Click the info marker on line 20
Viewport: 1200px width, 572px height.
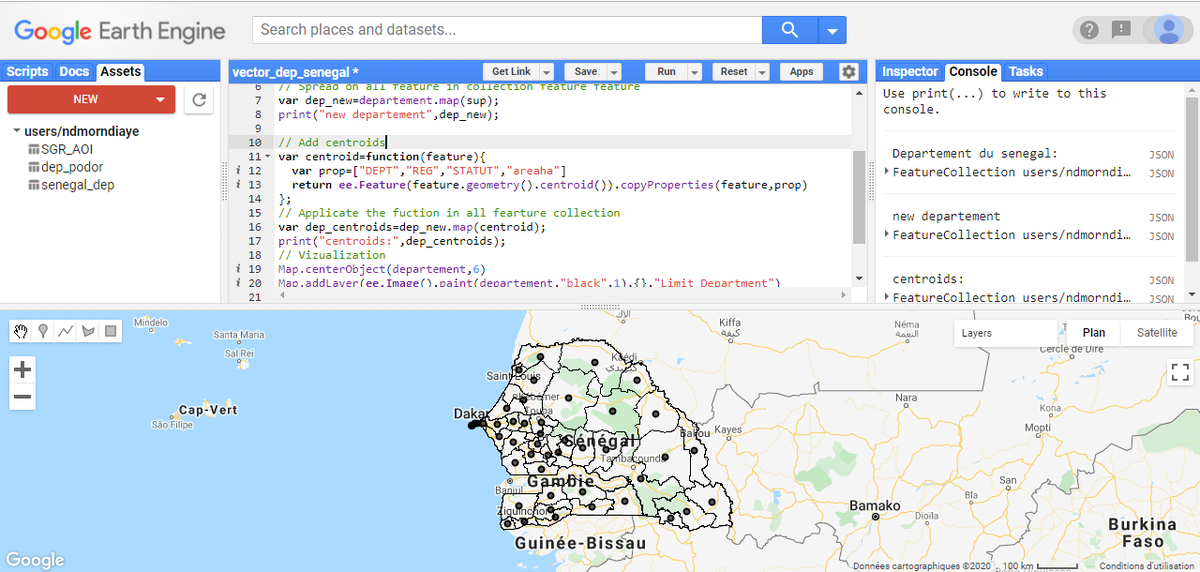coord(237,283)
